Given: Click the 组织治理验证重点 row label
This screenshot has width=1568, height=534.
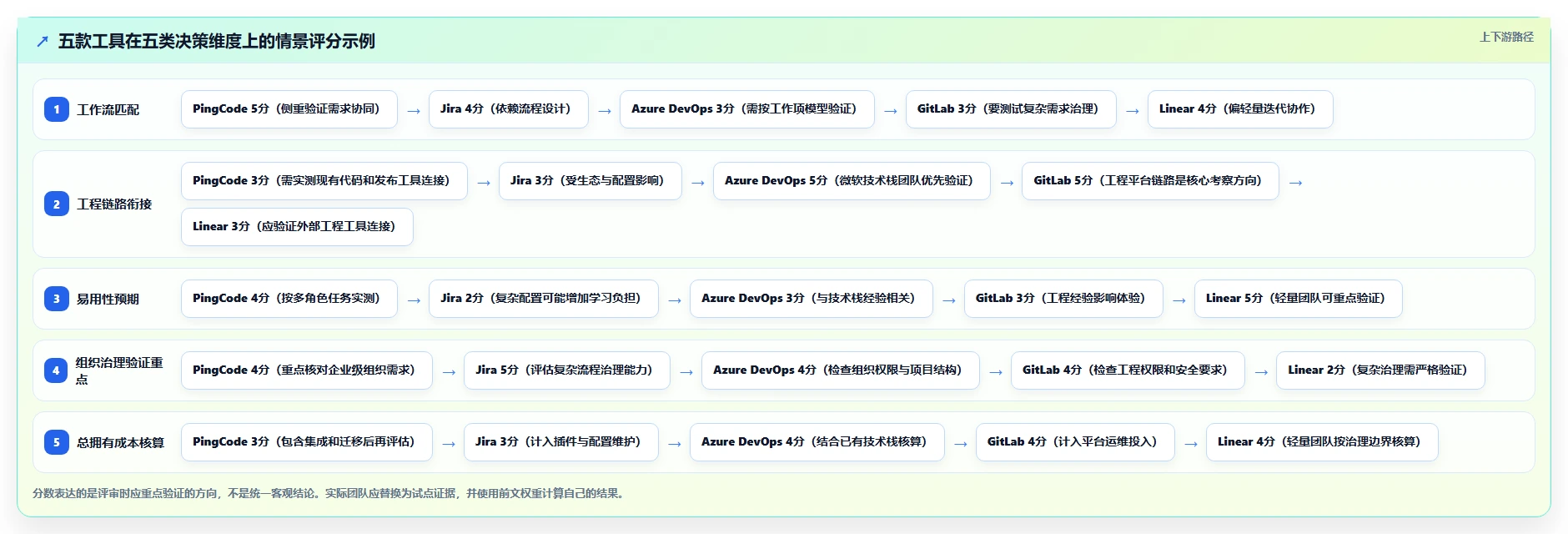Looking at the screenshot, I should (120, 370).
